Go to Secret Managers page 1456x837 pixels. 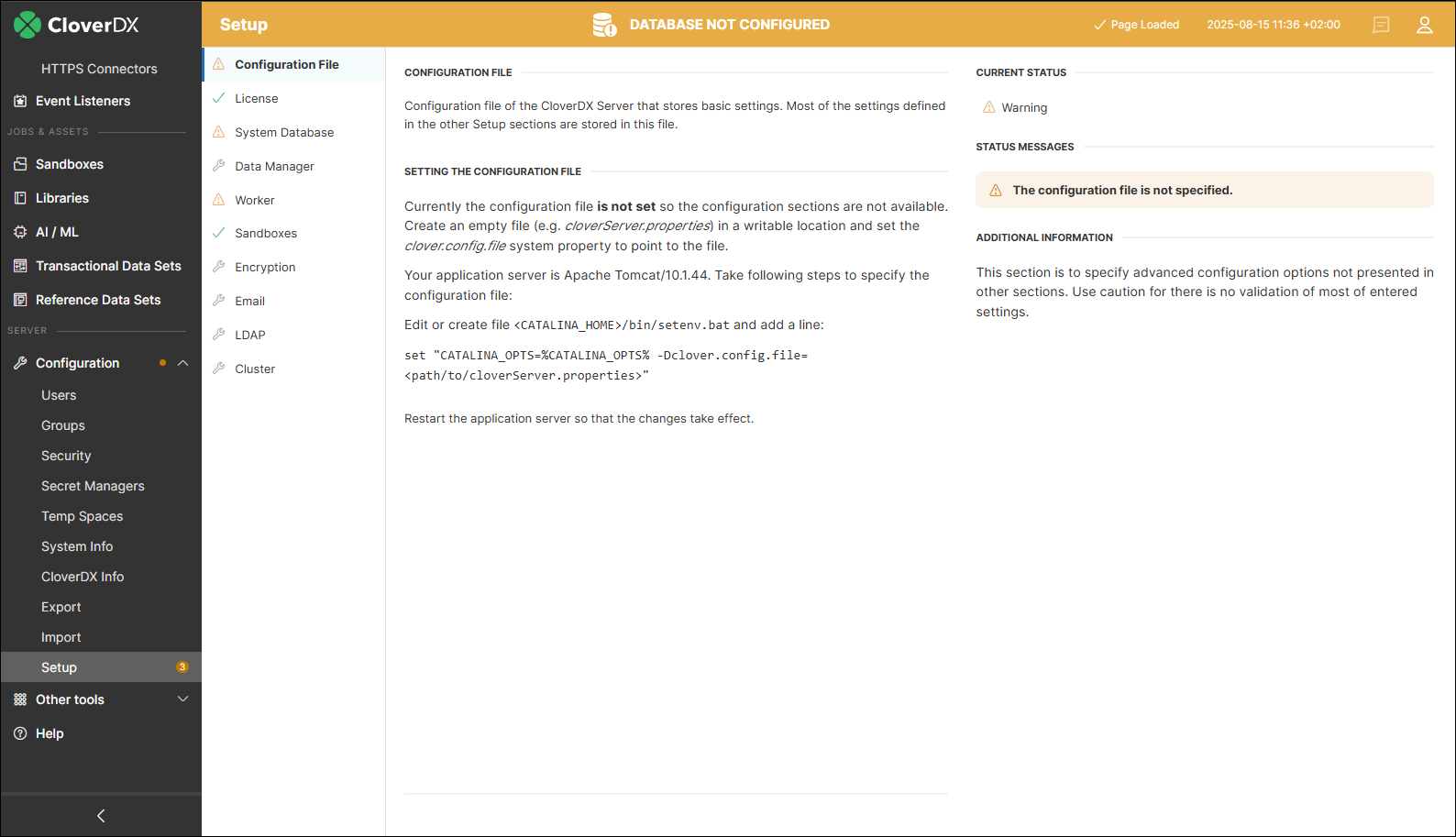93,486
